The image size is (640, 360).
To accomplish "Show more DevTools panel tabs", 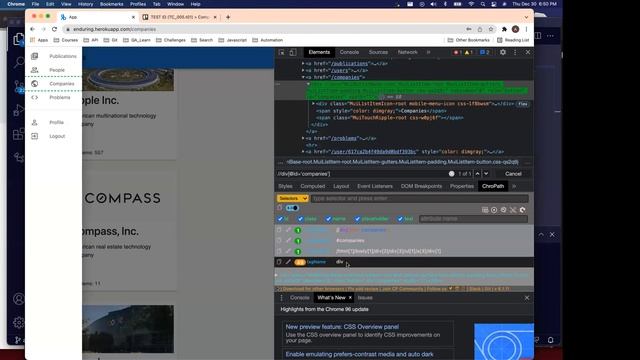I will tap(429, 52).
